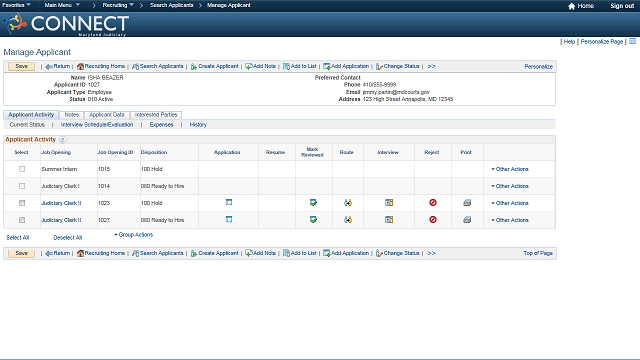This screenshot has width=640, height=360.
Task: Select checkbox for Judiciary Clerk I row
Action: point(22,186)
